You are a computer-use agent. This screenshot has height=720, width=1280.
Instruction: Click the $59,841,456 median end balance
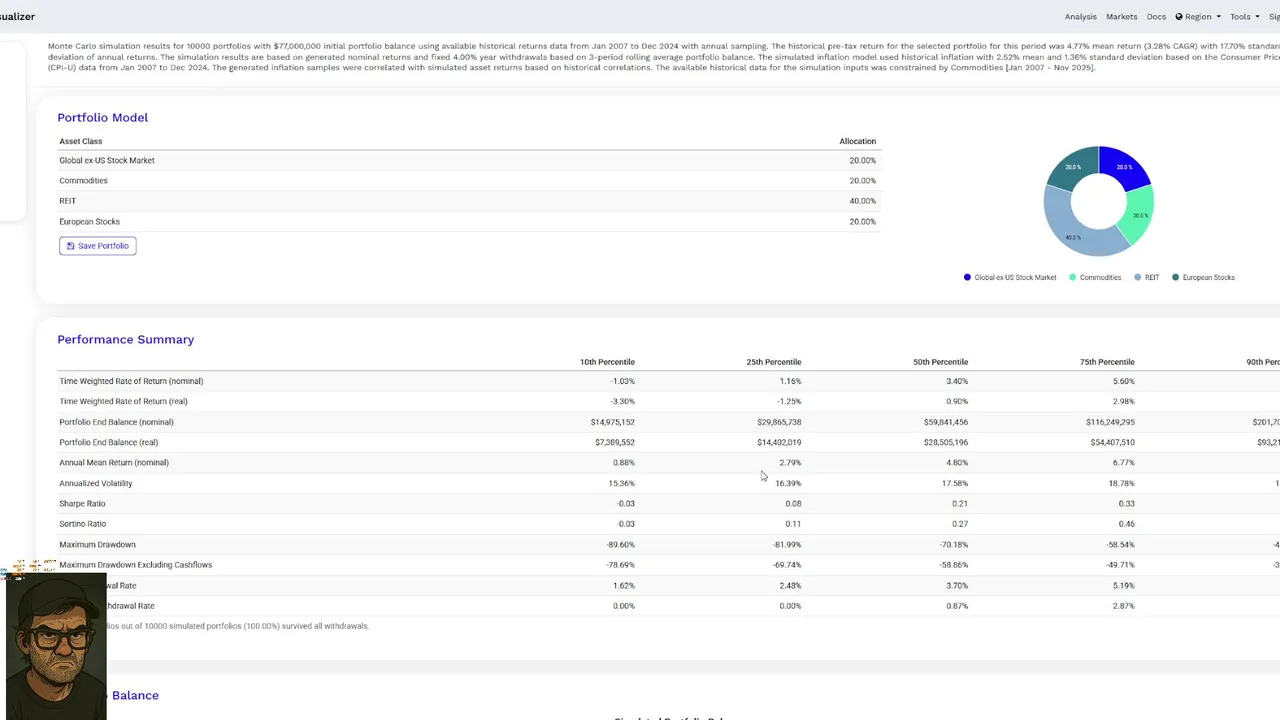tap(946, 422)
